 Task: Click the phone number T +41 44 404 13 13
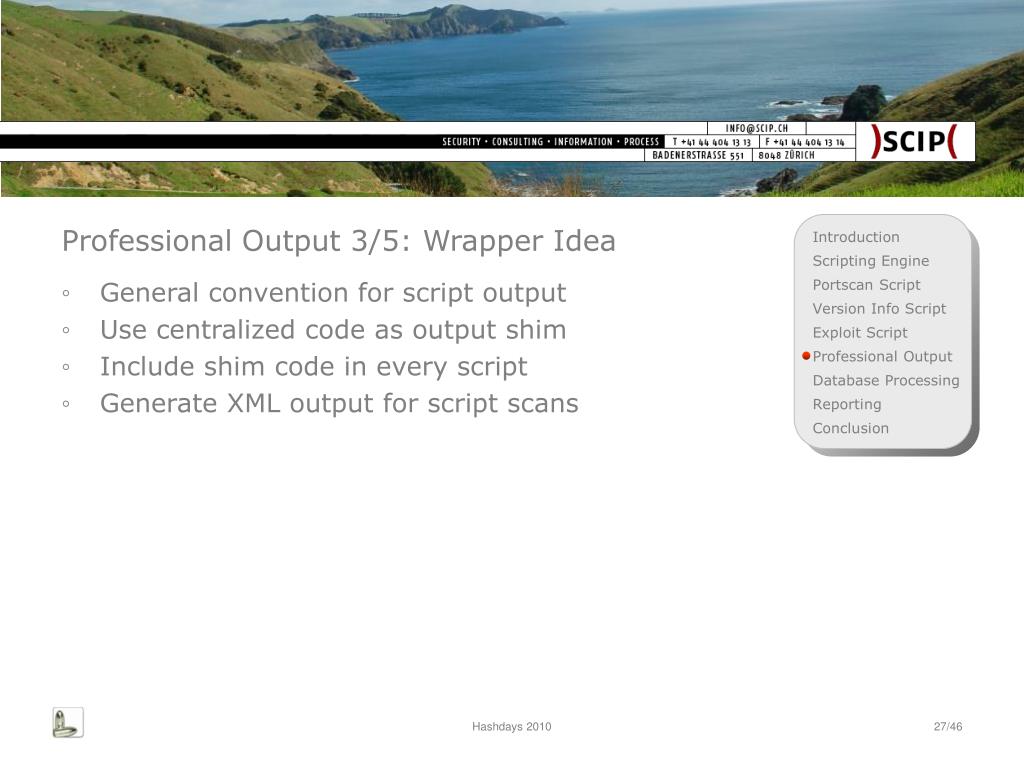click(712, 142)
